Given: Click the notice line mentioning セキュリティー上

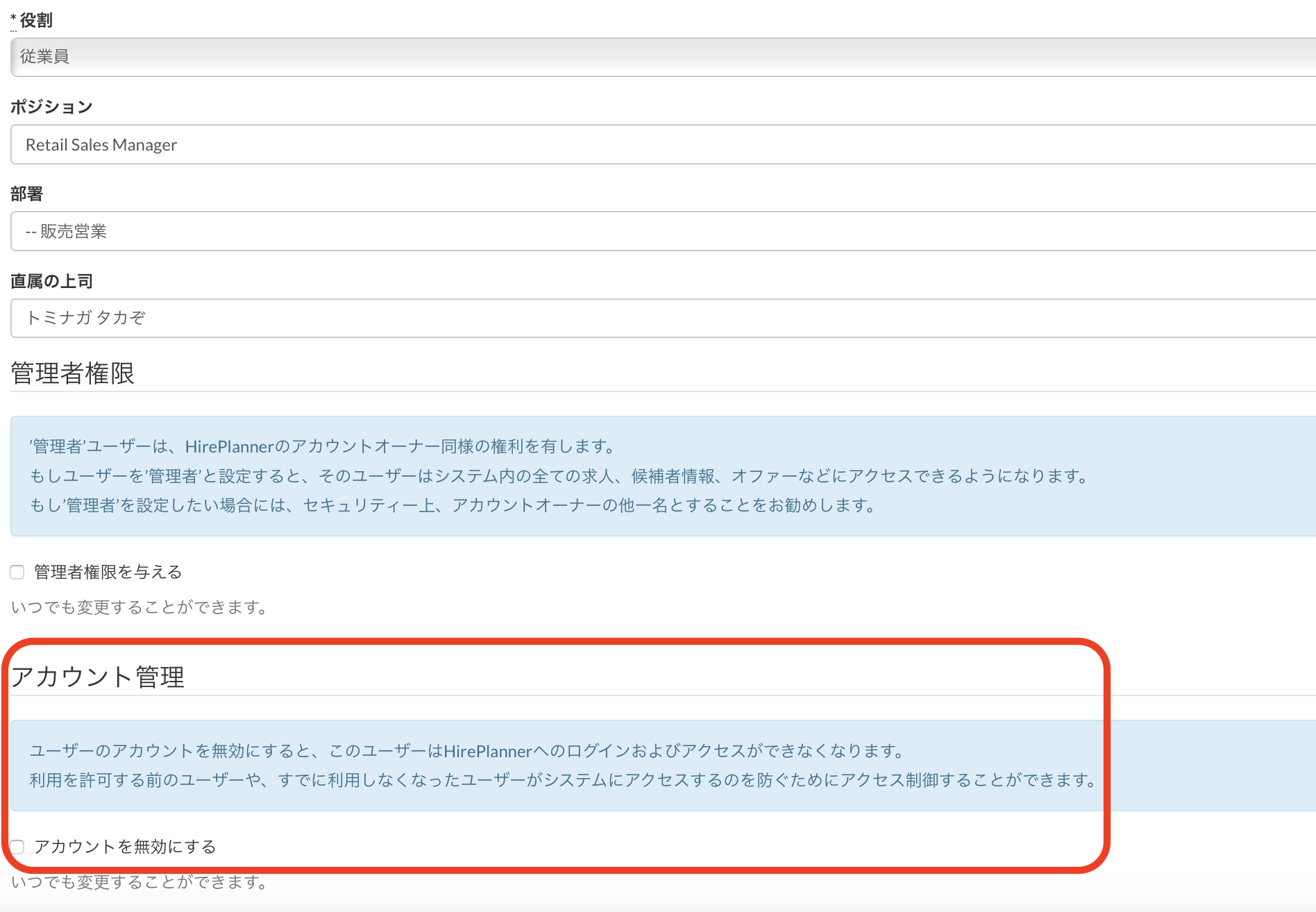Looking at the screenshot, I should click(453, 505).
